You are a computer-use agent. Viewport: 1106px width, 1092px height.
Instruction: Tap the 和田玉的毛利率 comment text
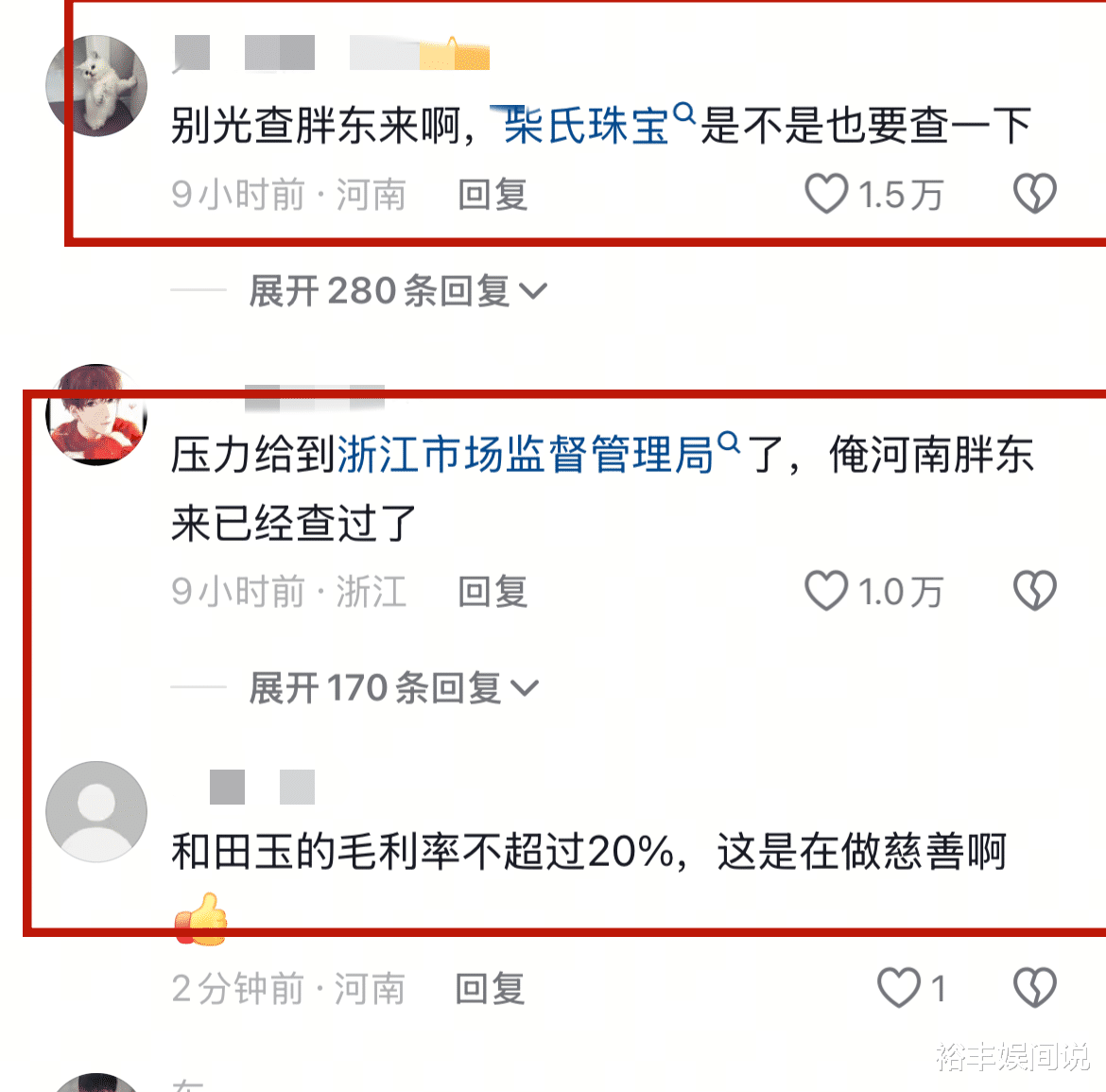tap(589, 852)
